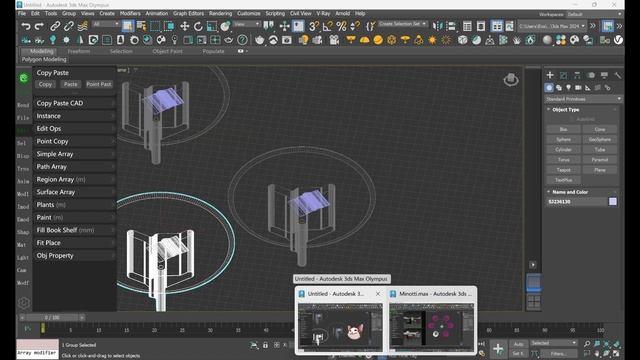Click the V-Ray logo icon
The width and height of the screenshot is (640, 360).
(x=619, y=40)
